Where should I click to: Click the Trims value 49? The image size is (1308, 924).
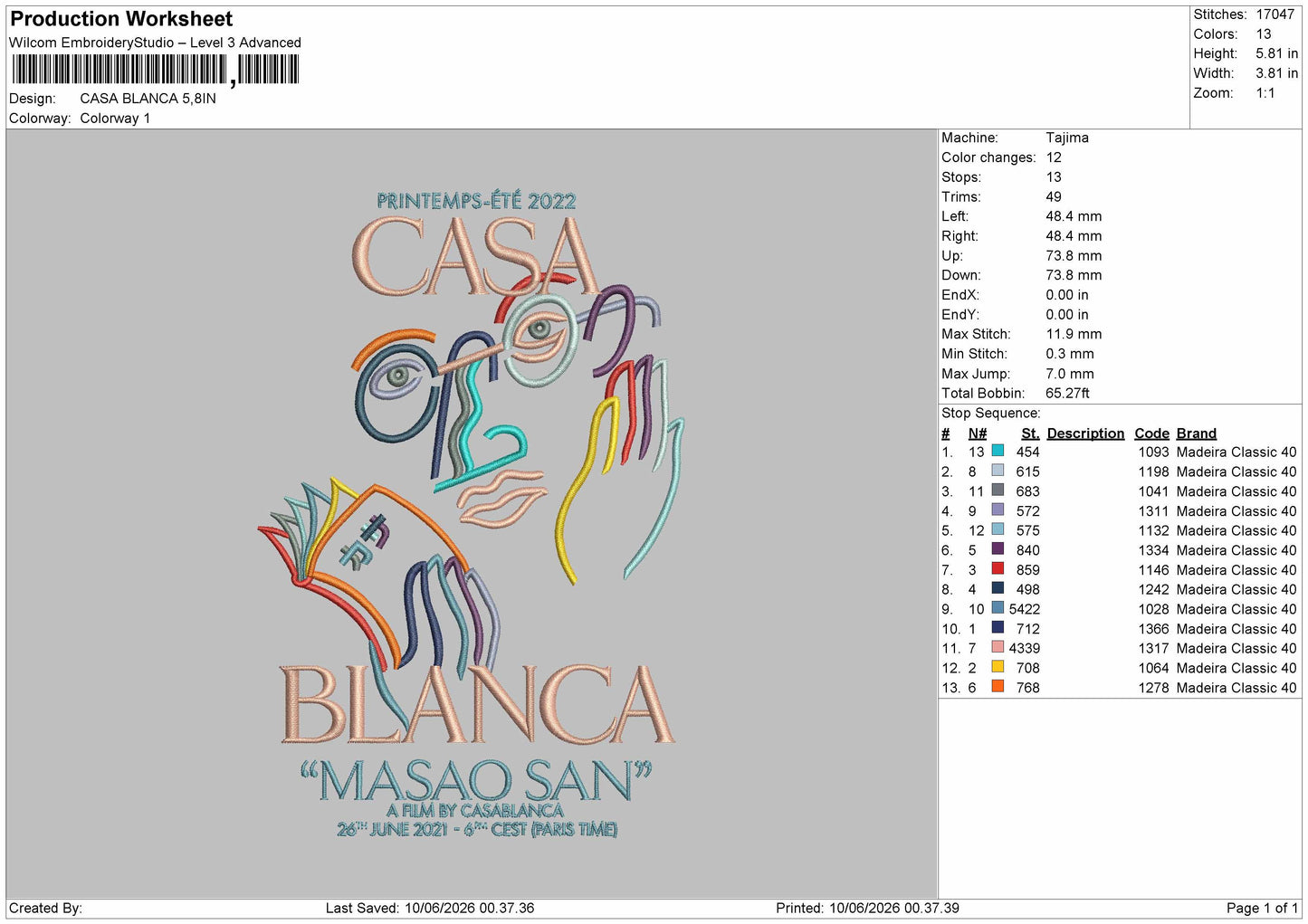point(1054,197)
